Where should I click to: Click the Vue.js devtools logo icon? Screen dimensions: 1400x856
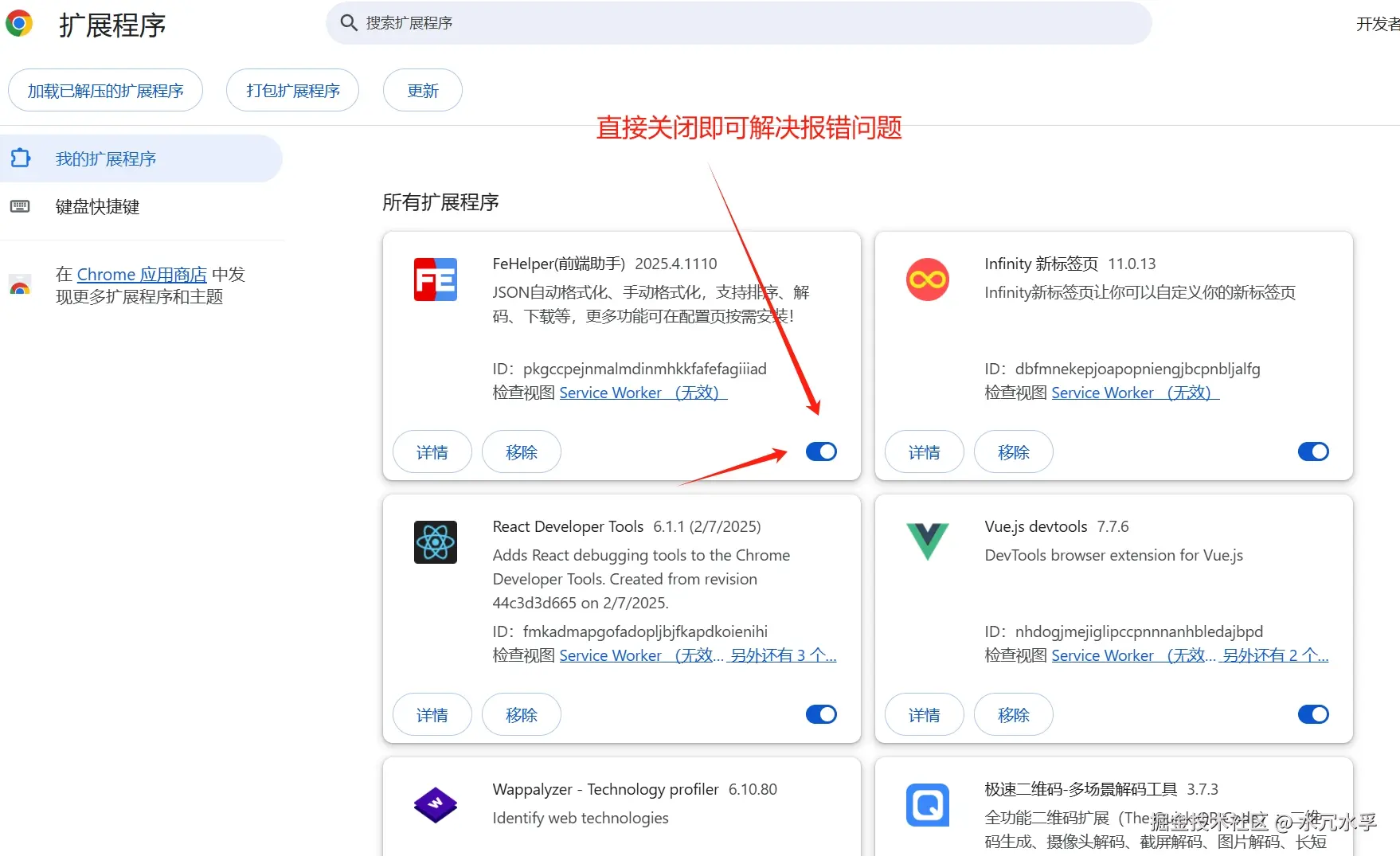[x=928, y=542]
